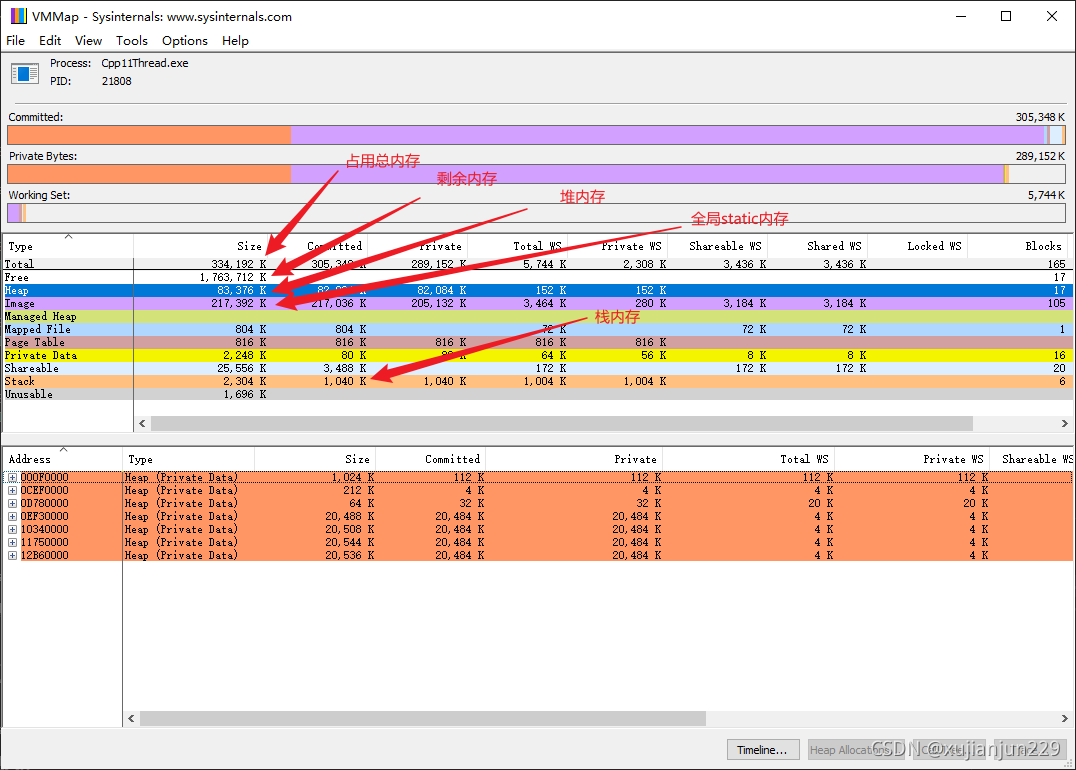Open the Tools menu
This screenshot has height=770, width=1076.
131,40
